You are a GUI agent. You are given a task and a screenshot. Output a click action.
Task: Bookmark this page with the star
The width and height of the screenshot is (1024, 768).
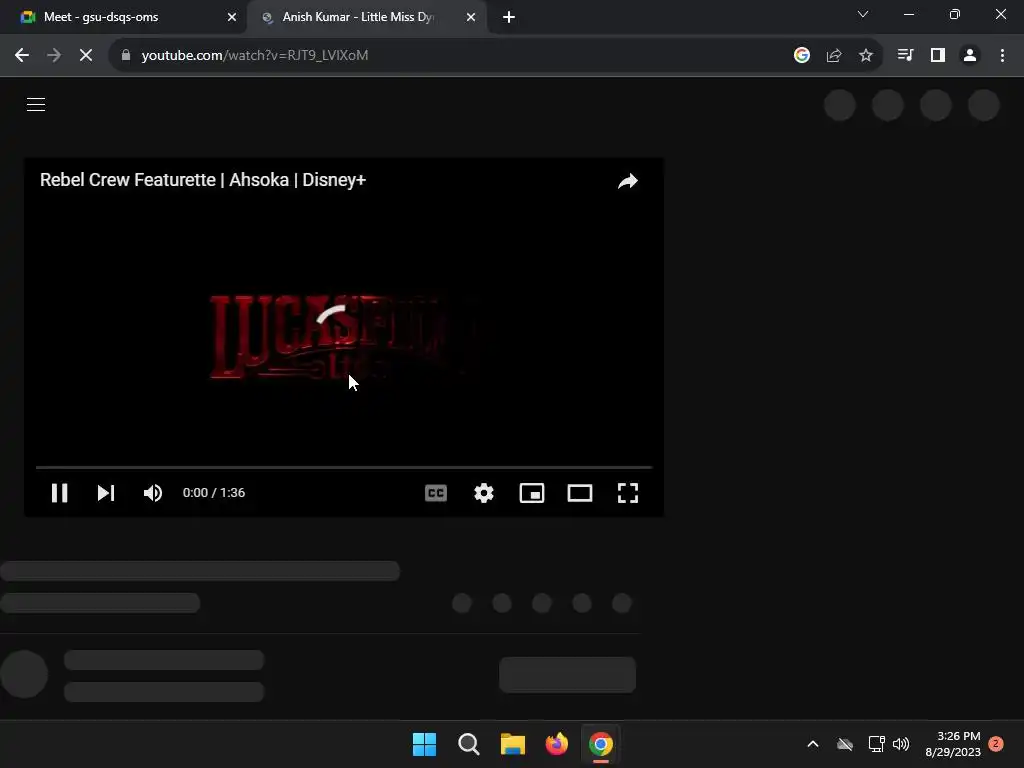coord(866,56)
